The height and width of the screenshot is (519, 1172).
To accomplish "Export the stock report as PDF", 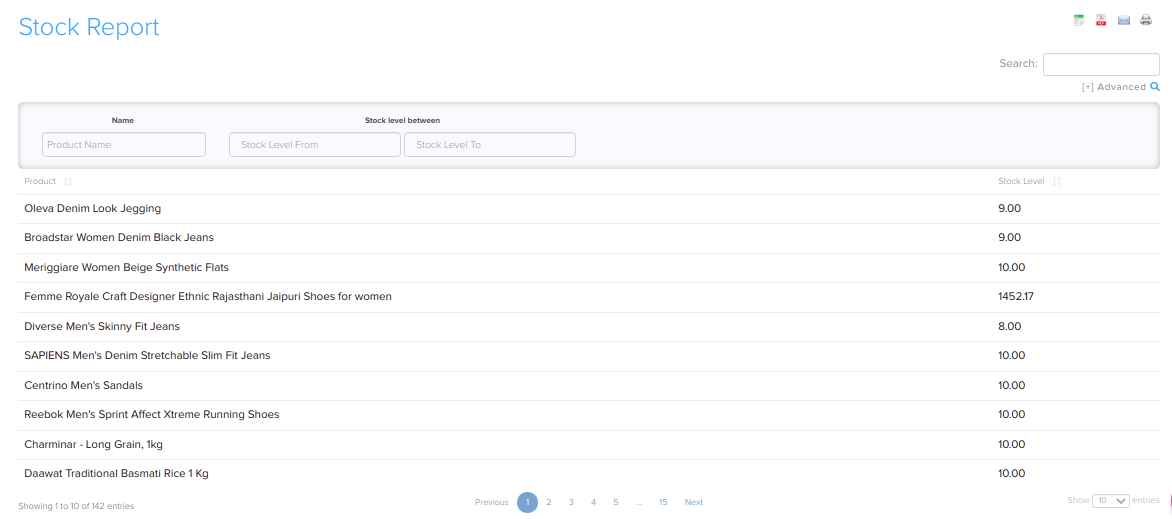I will pyautogui.click(x=1101, y=20).
